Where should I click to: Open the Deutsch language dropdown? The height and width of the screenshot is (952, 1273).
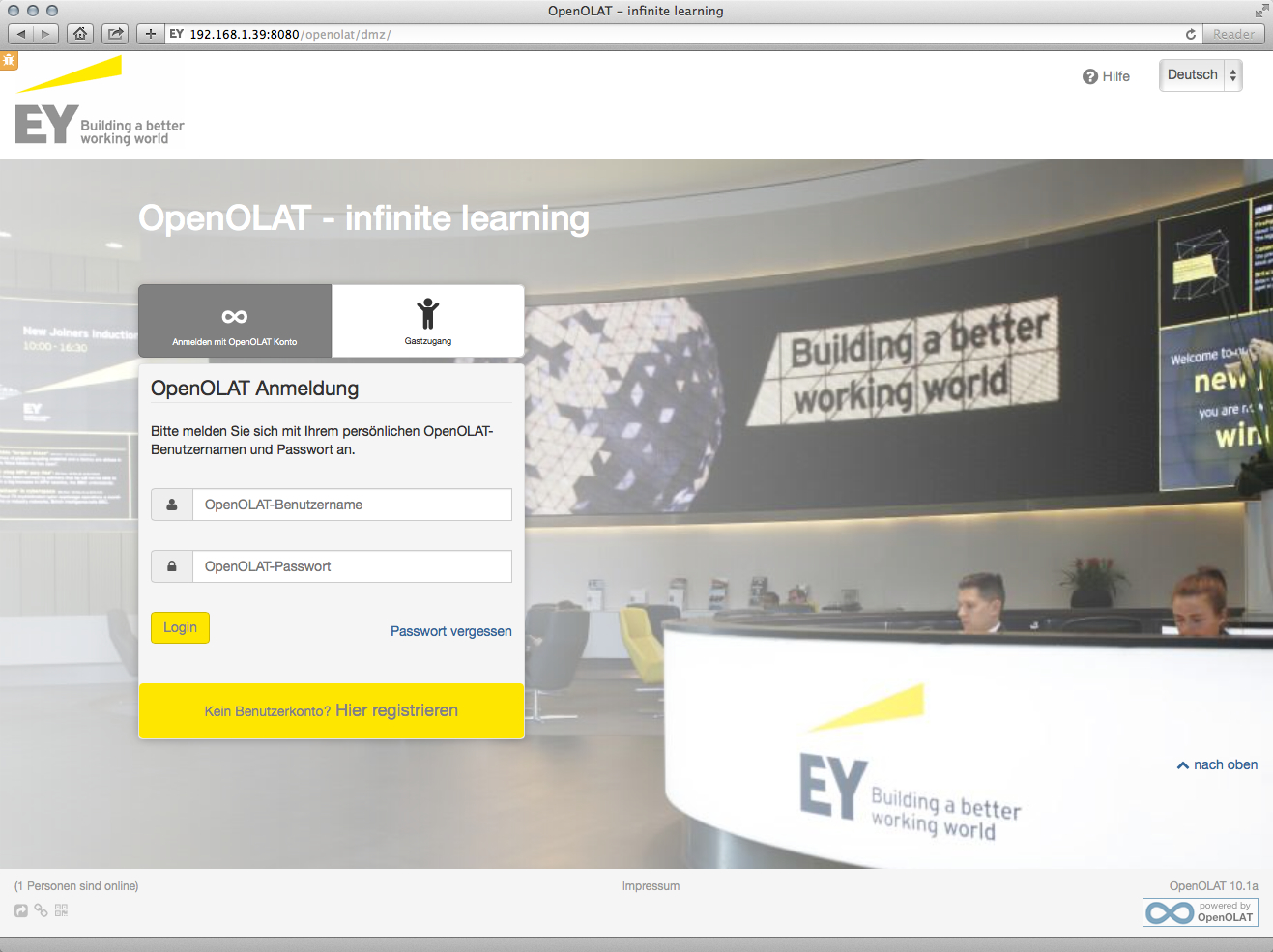1201,75
